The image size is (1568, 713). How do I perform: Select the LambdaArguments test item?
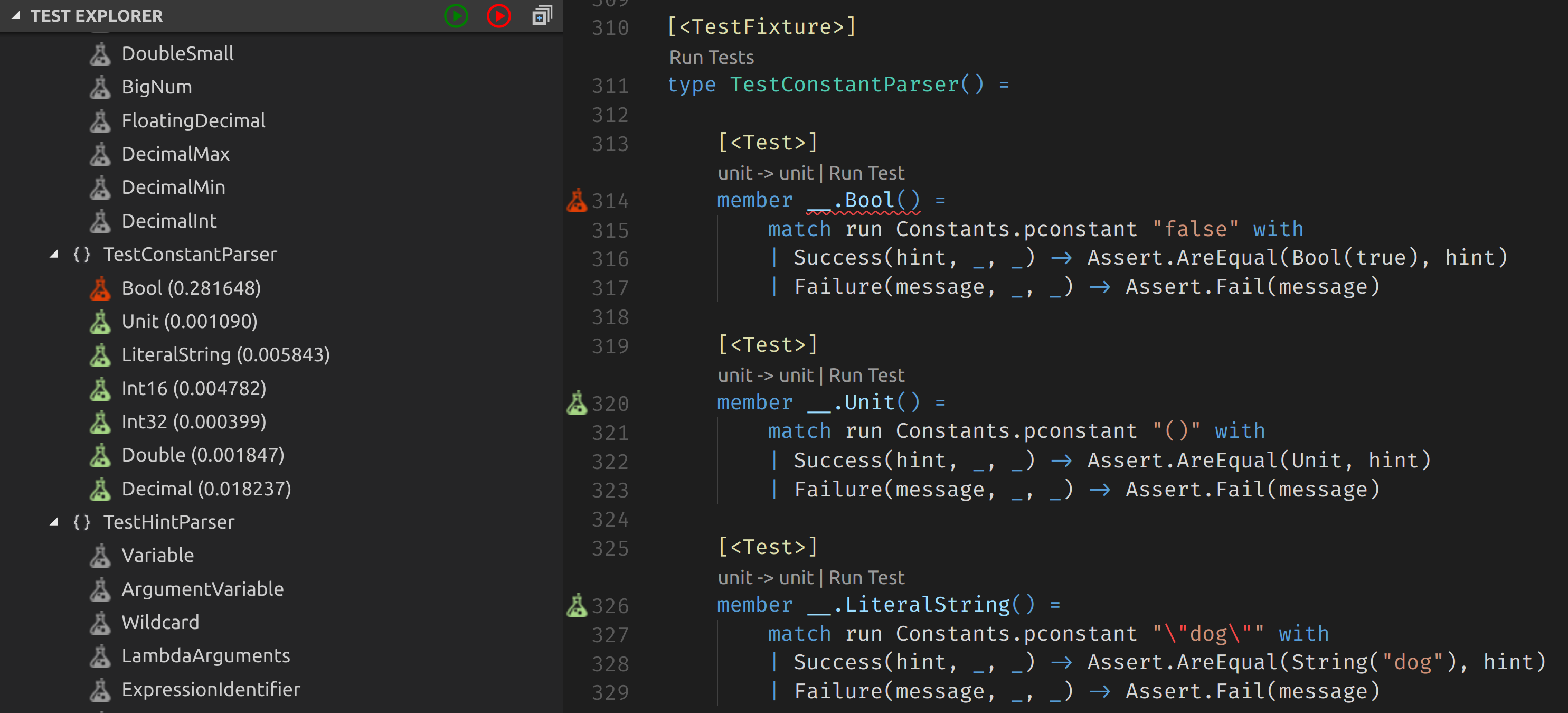(205, 656)
